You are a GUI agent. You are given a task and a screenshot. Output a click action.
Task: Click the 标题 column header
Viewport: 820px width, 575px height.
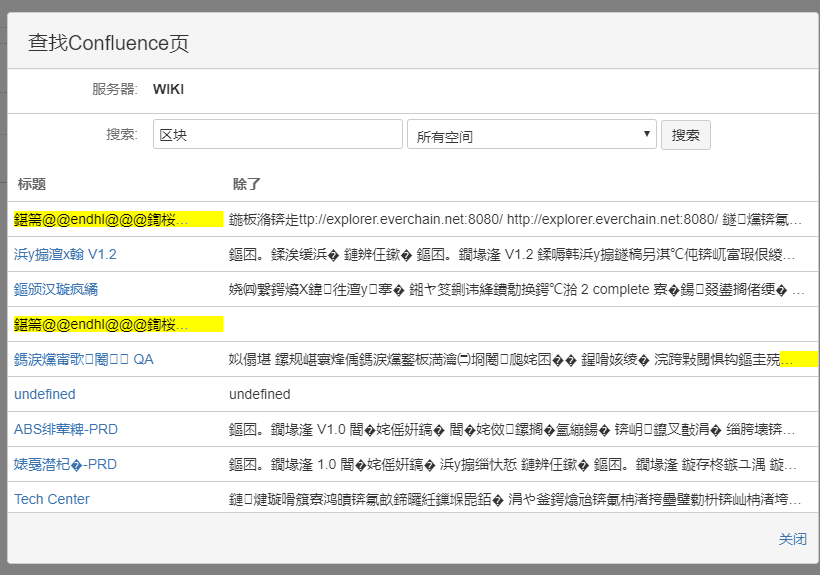[32, 184]
